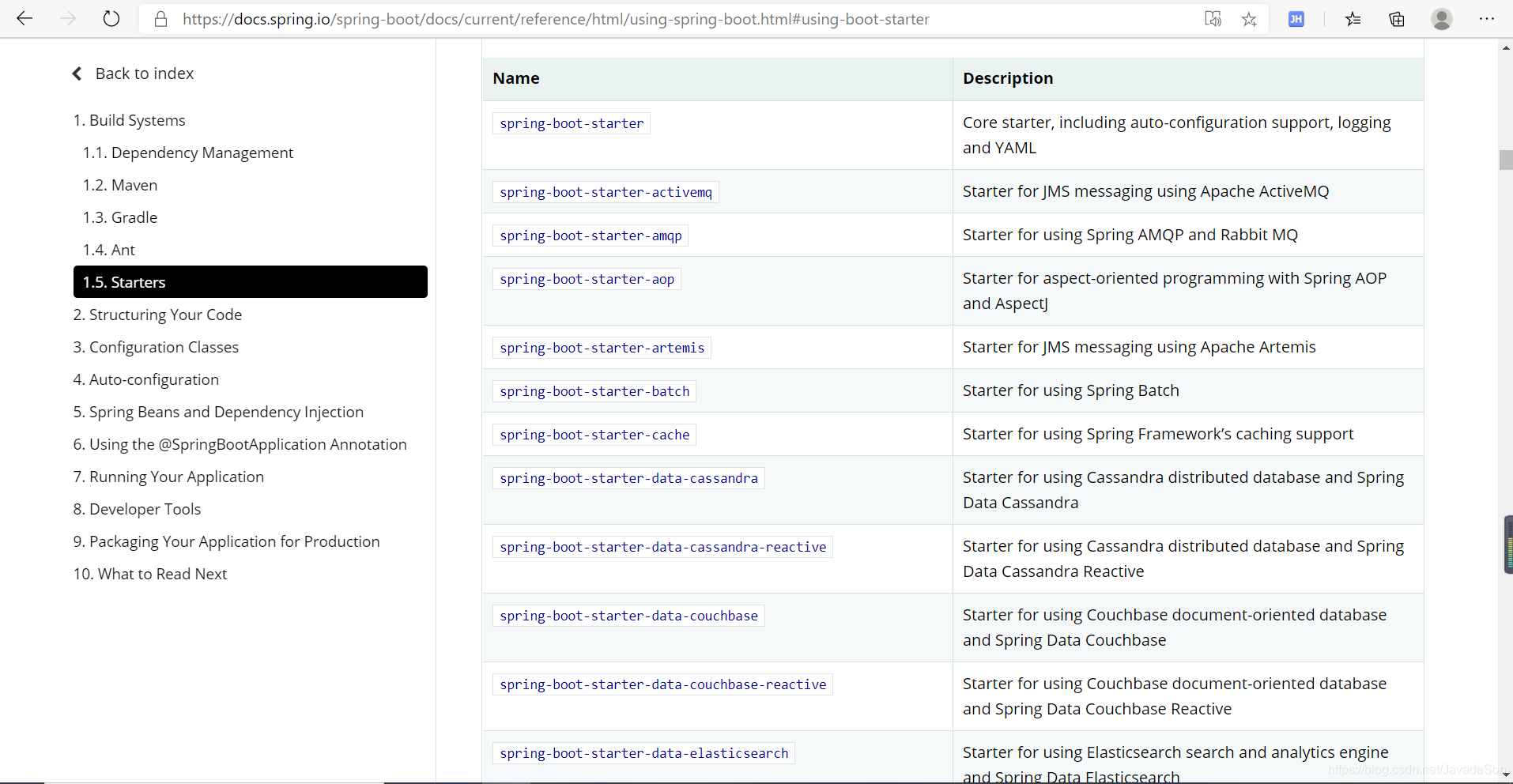Click spring-boot-starter-data-couchbase entry
Screen dimensions: 1513x784
click(x=628, y=616)
